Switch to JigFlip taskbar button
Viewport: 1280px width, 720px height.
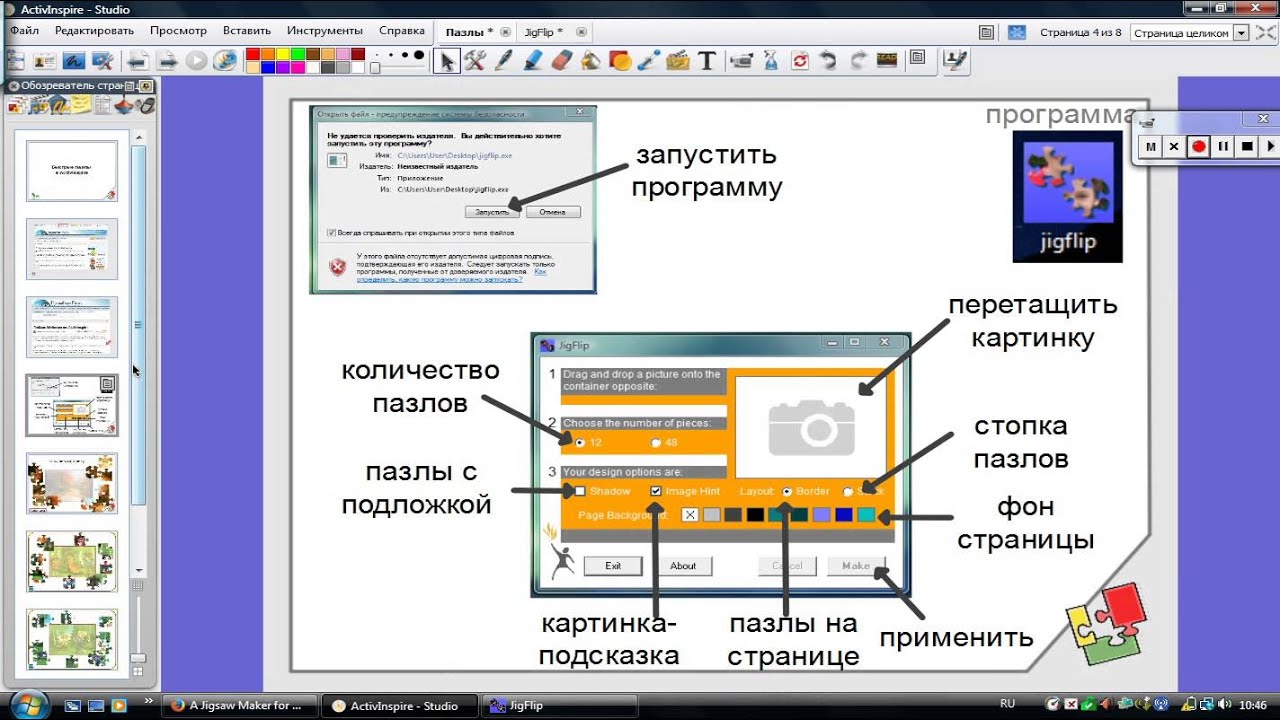click(x=559, y=705)
